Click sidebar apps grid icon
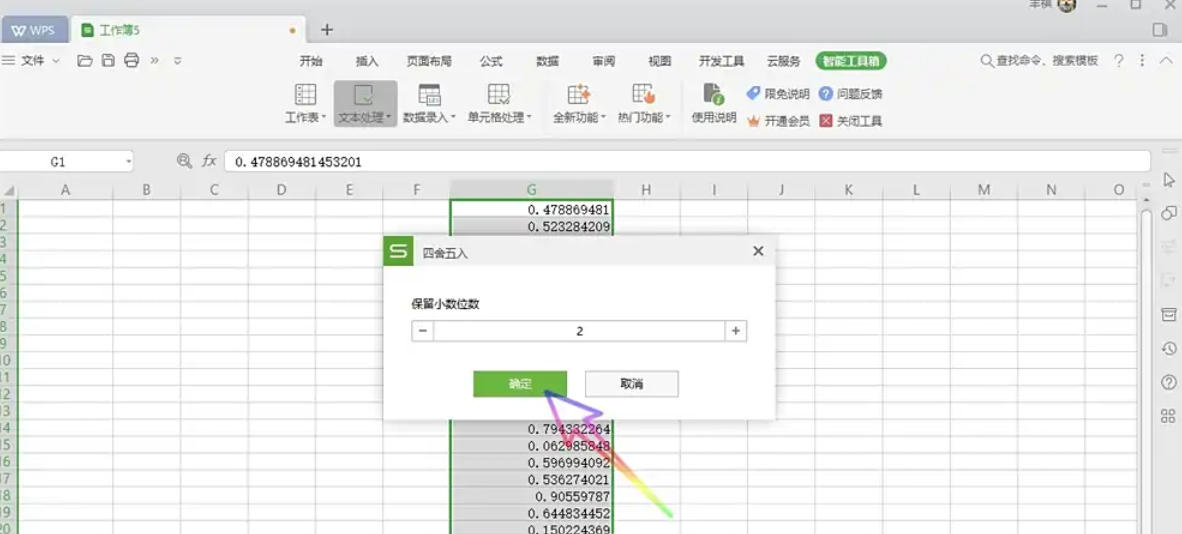1182x534 pixels. [1168, 416]
